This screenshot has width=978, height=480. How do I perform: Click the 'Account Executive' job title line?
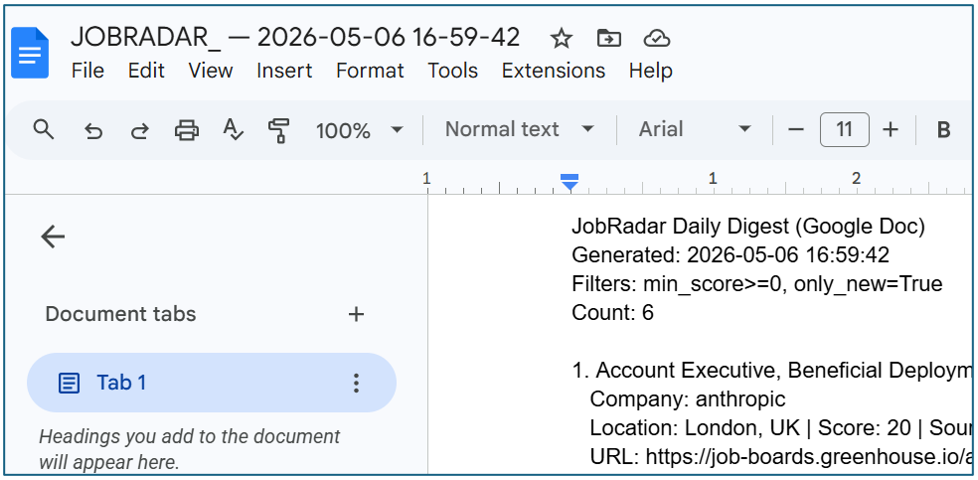click(772, 370)
